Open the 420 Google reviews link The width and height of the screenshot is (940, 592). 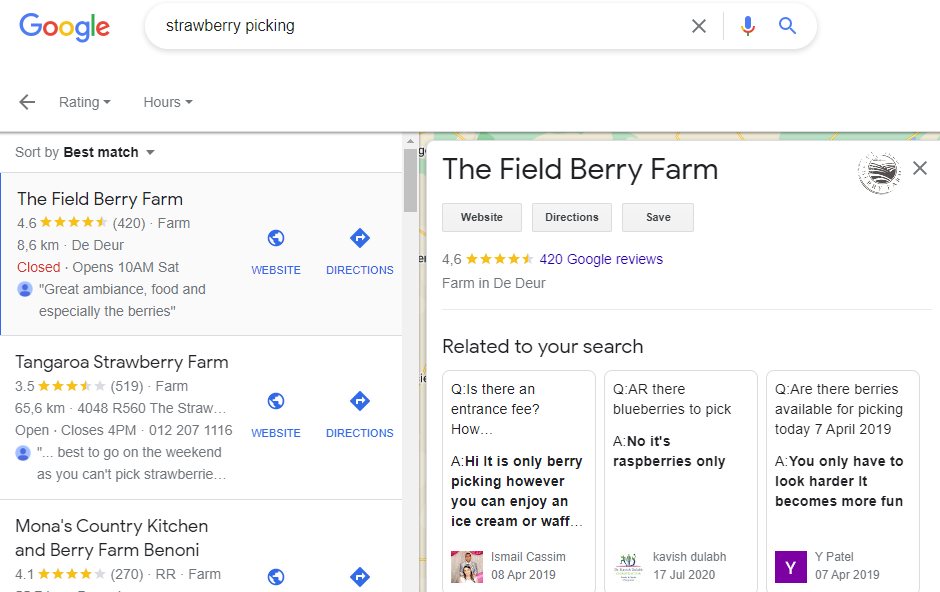(600, 258)
